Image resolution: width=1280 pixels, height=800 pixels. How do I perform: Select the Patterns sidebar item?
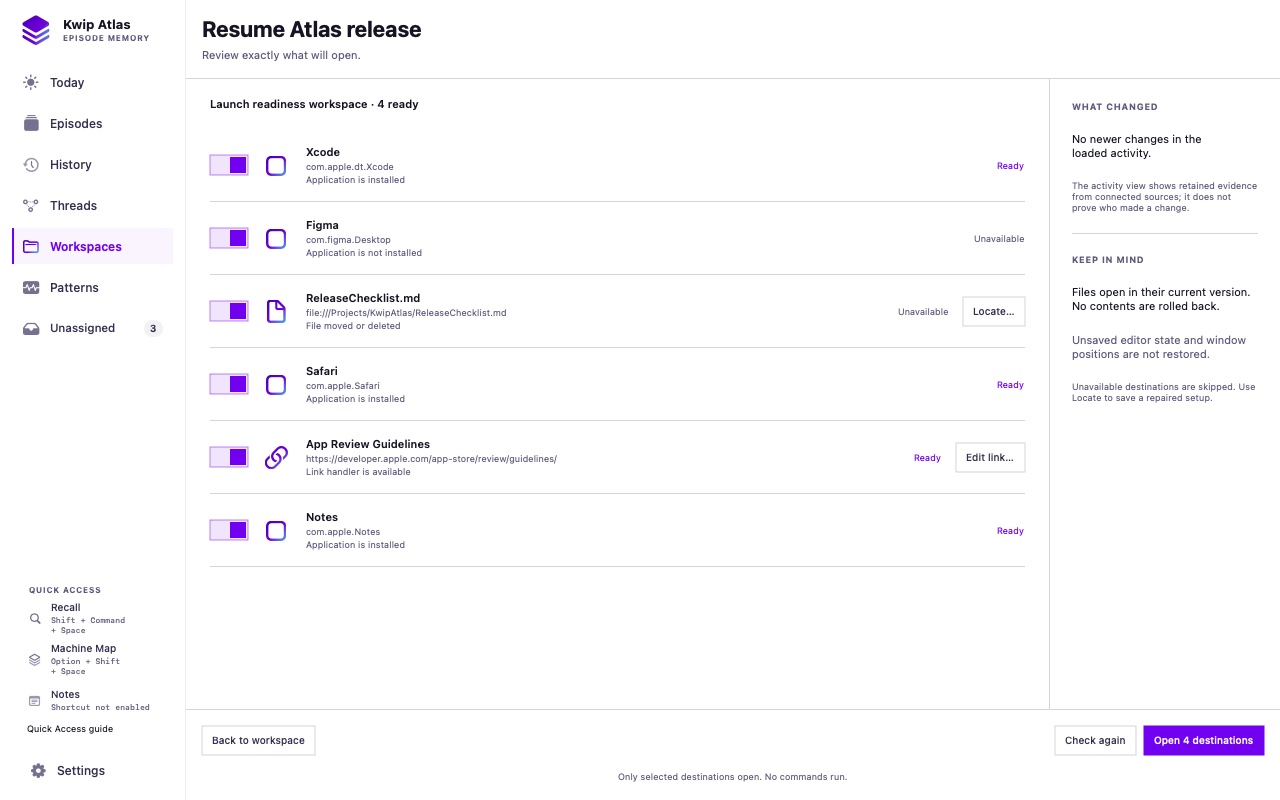click(x=93, y=288)
